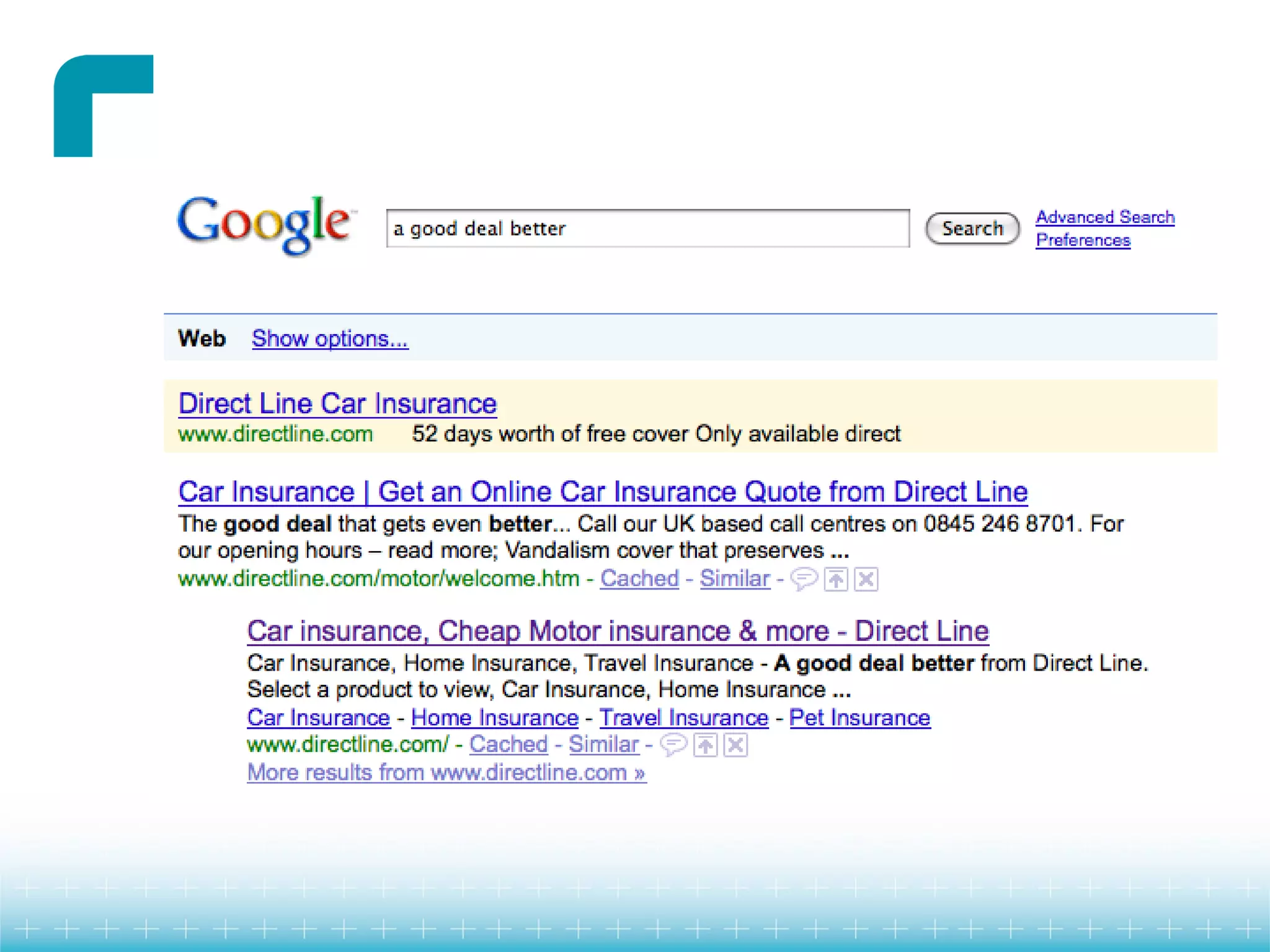The image size is (1270, 952).
Task: Expand More results from www.directline.com
Action: (x=446, y=772)
